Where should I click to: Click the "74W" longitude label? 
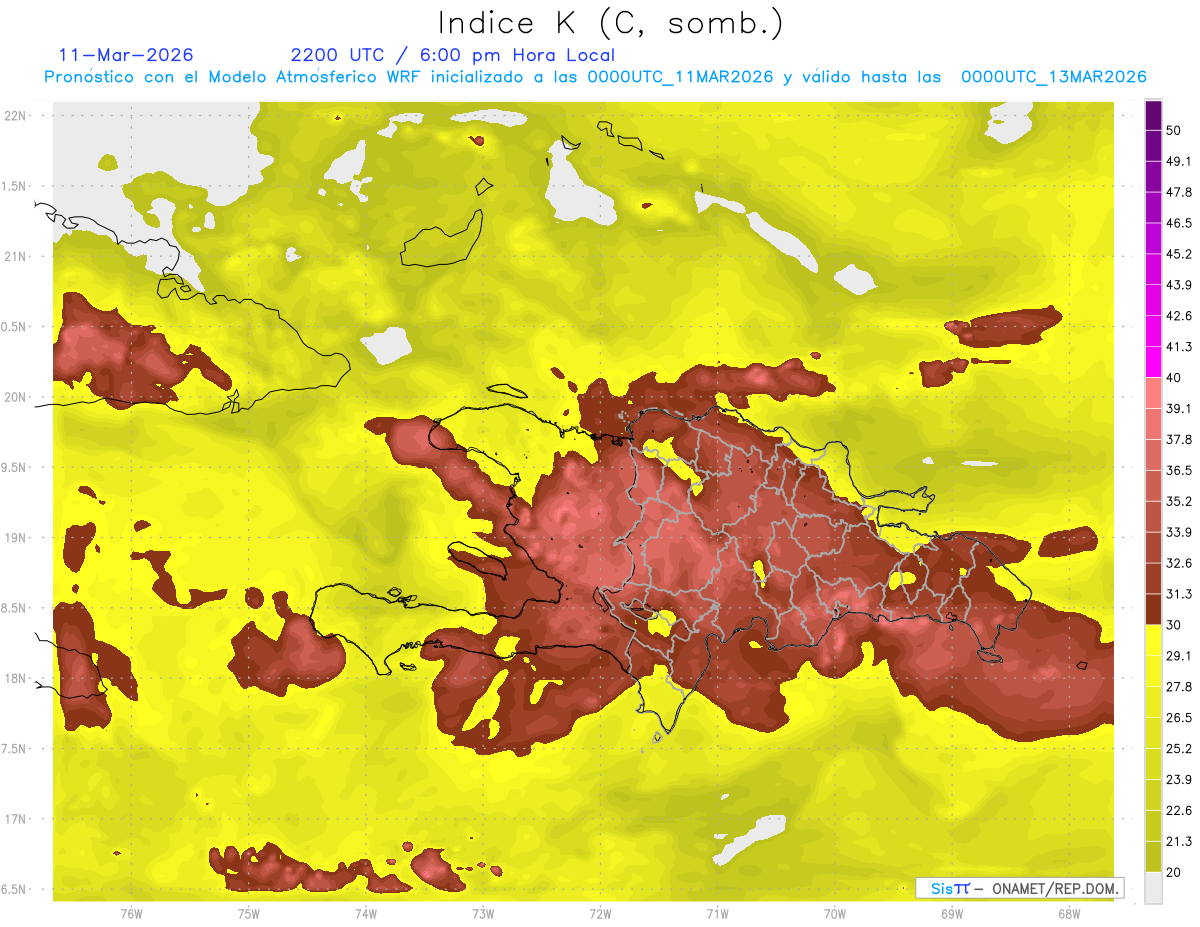pyautogui.click(x=366, y=913)
